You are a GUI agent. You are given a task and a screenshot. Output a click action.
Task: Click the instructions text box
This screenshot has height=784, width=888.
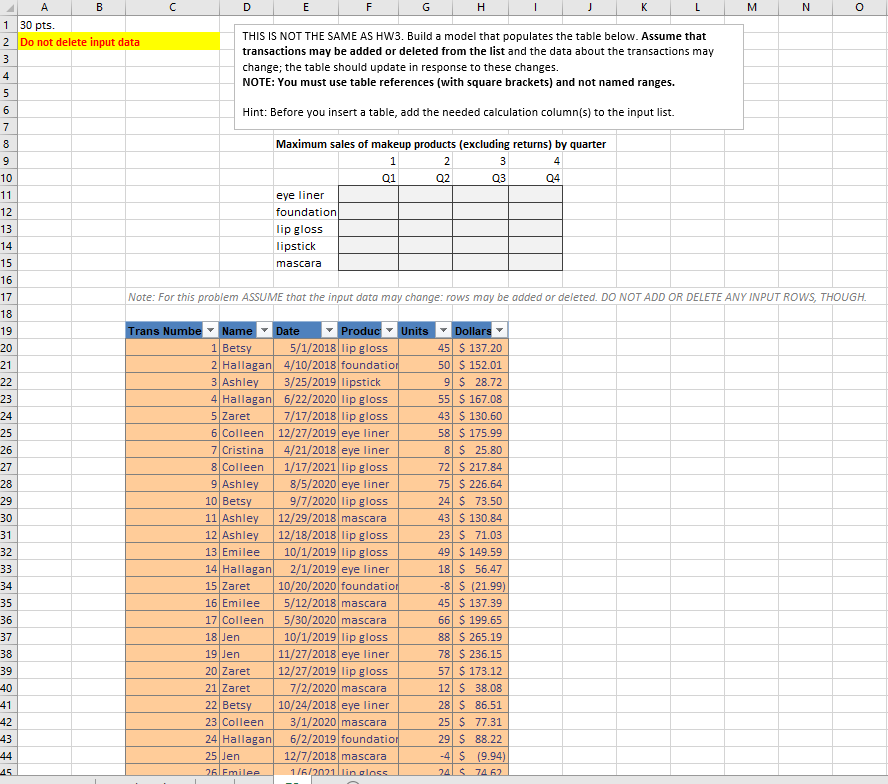click(x=489, y=77)
